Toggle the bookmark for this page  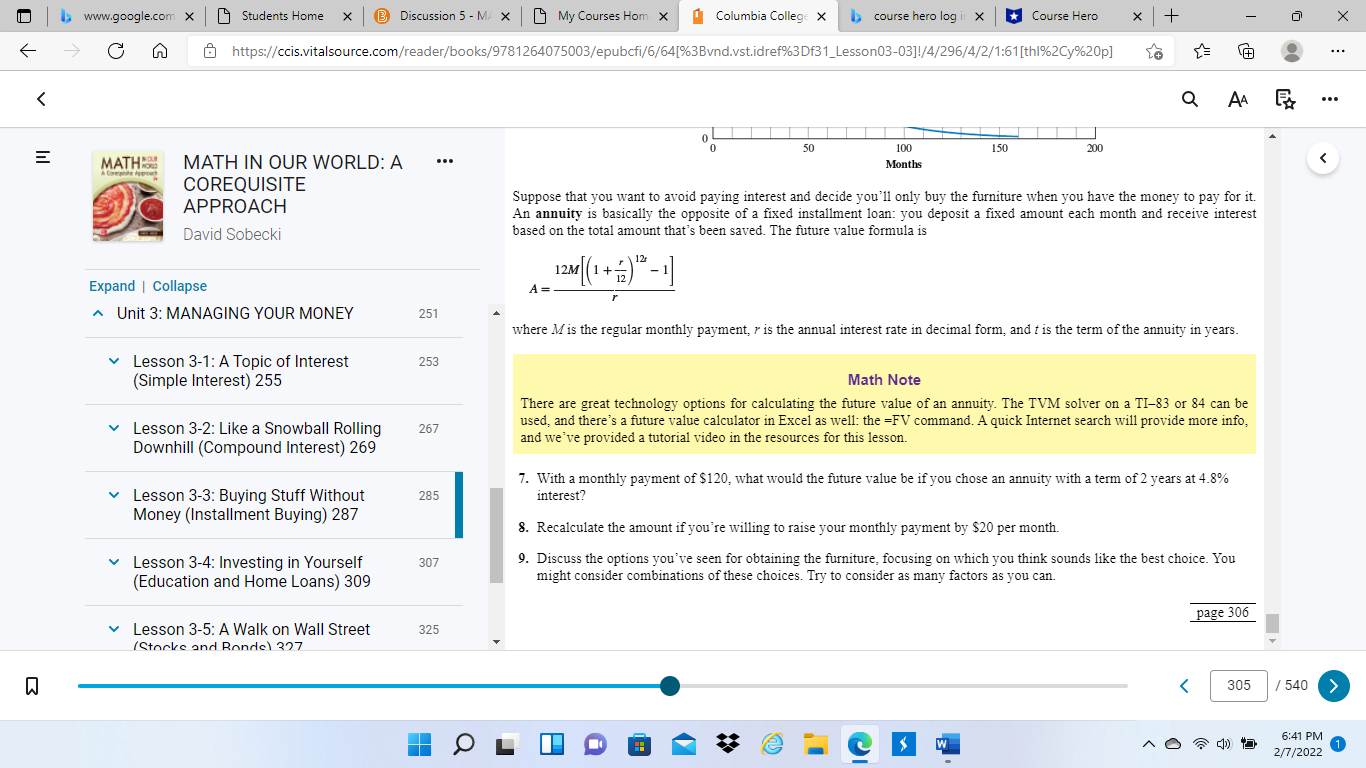pos(31,686)
